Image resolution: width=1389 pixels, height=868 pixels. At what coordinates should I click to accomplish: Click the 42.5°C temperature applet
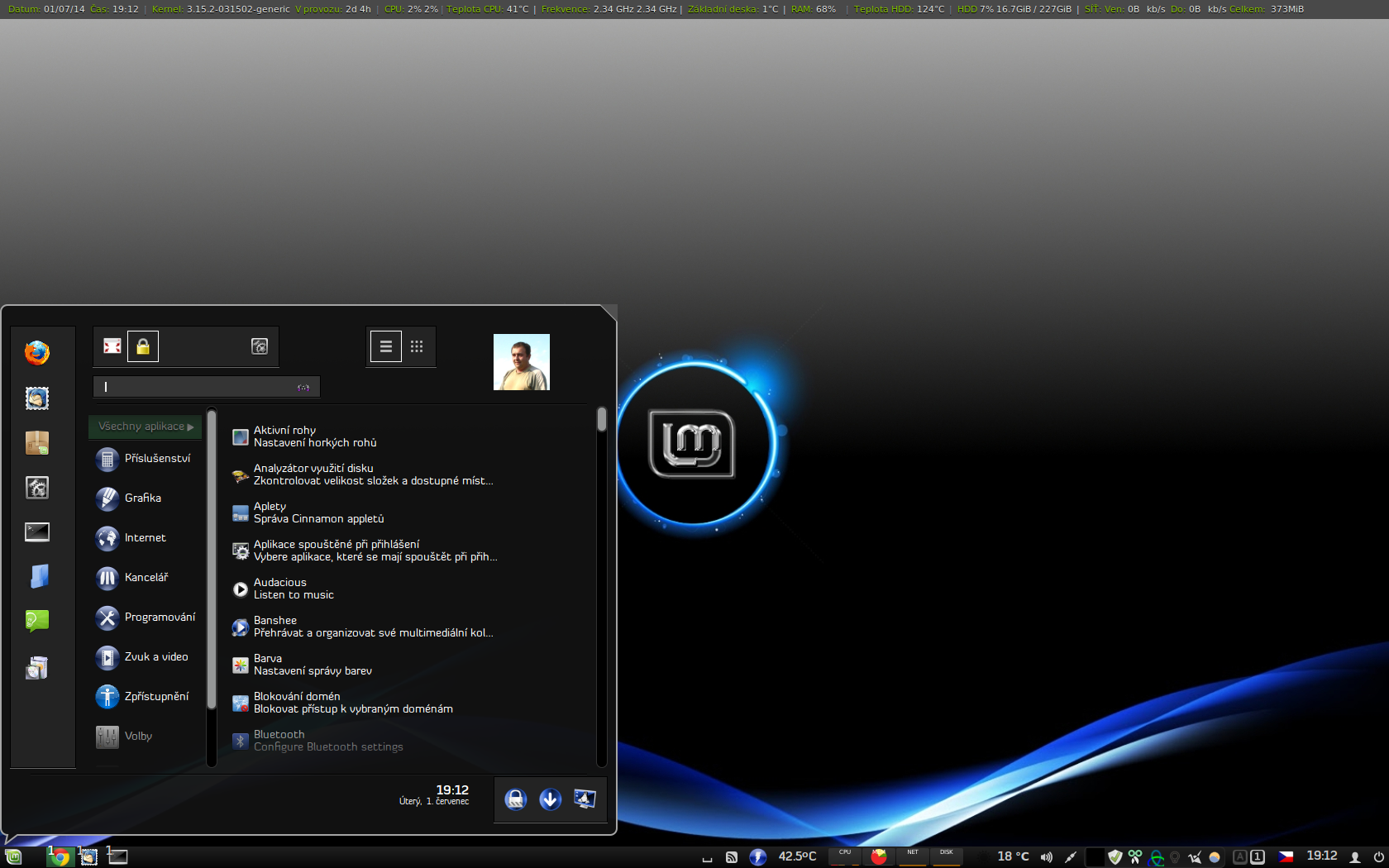[797, 856]
